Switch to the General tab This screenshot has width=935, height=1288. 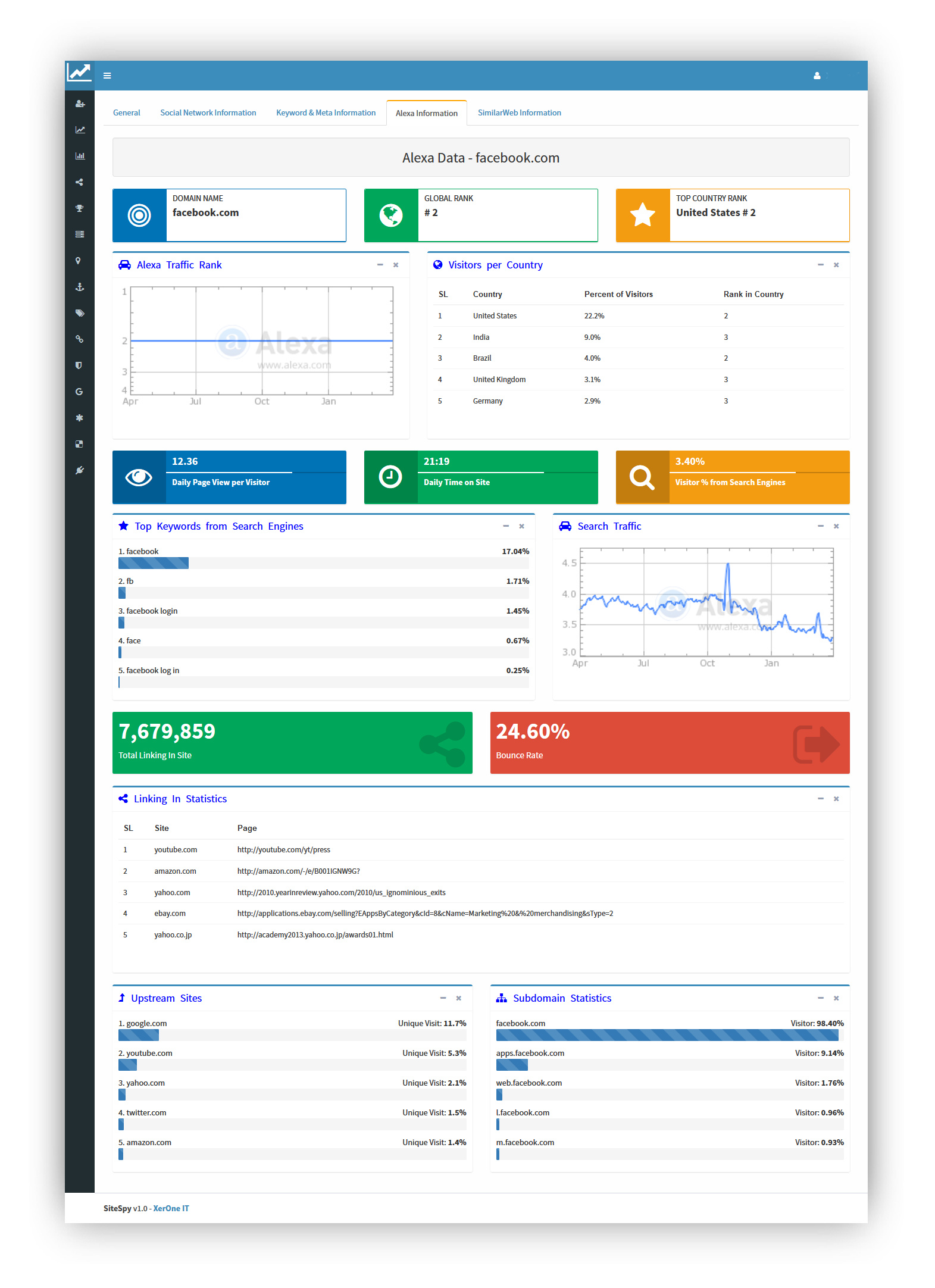tap(127, 112)
